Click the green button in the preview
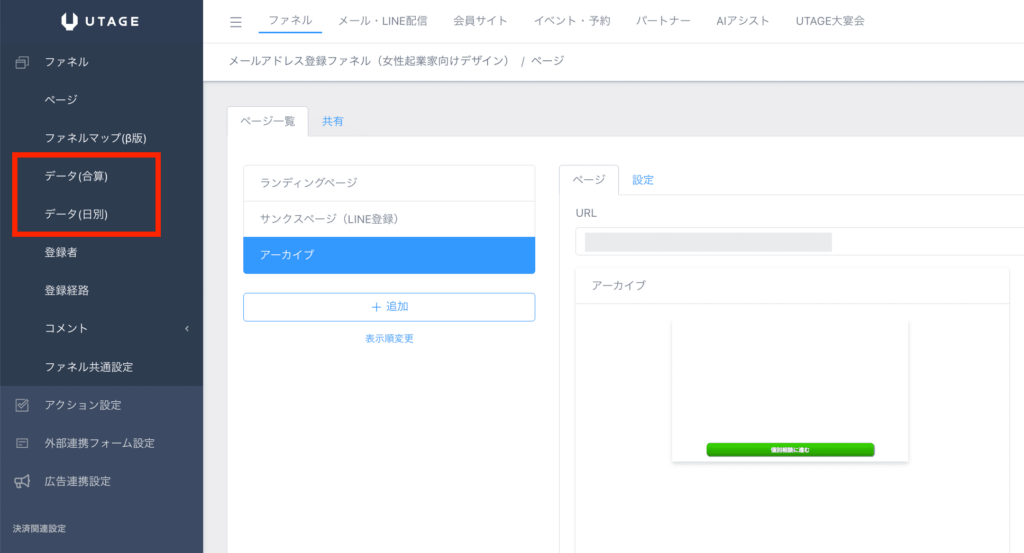 click(790, 450)
